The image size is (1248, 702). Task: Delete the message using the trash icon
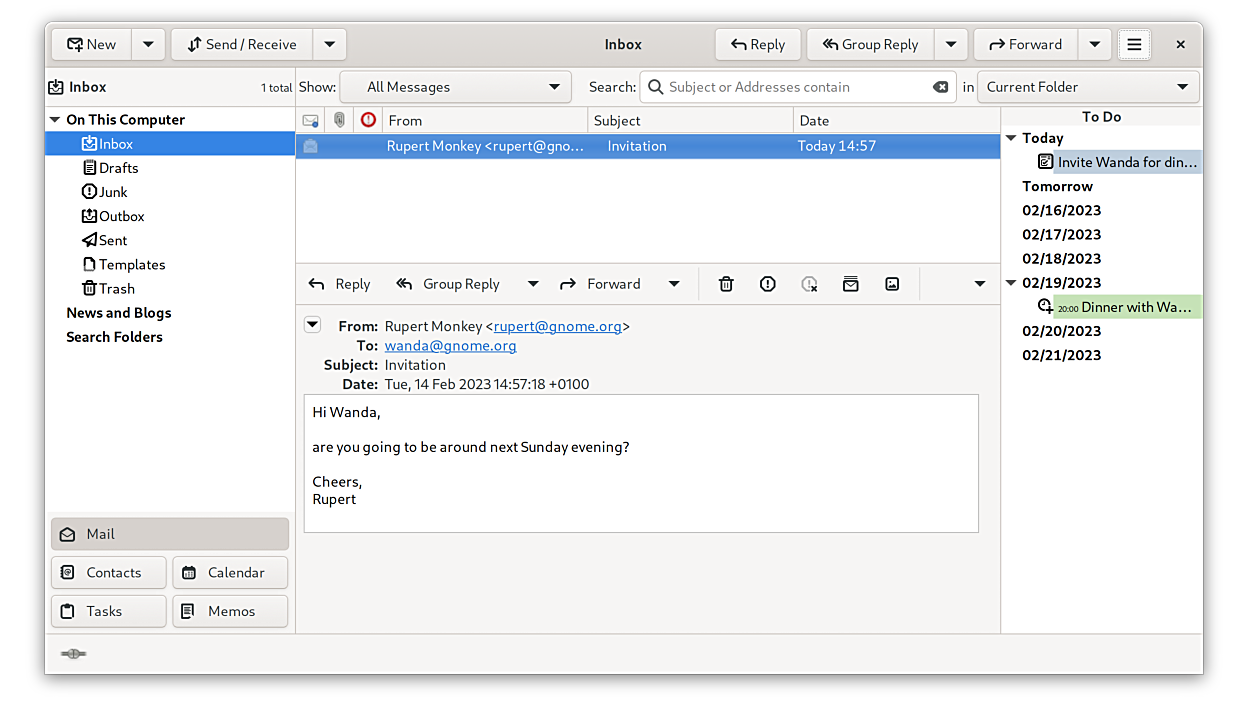point(726,284)
